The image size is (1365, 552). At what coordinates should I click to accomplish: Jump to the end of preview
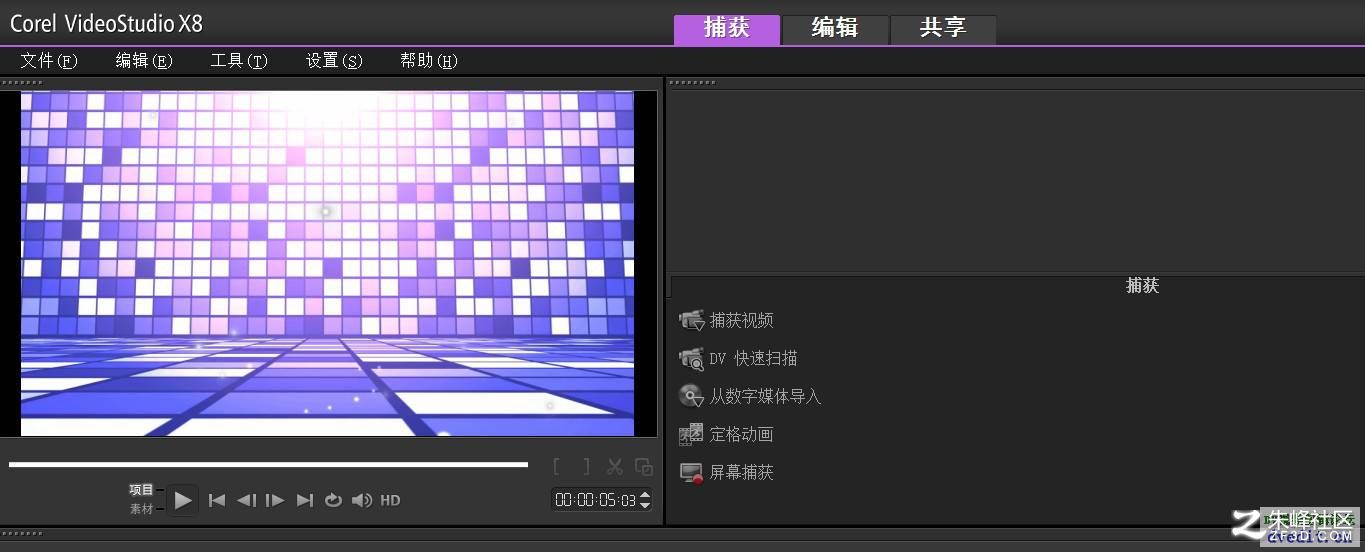click(x=305, y=500)
